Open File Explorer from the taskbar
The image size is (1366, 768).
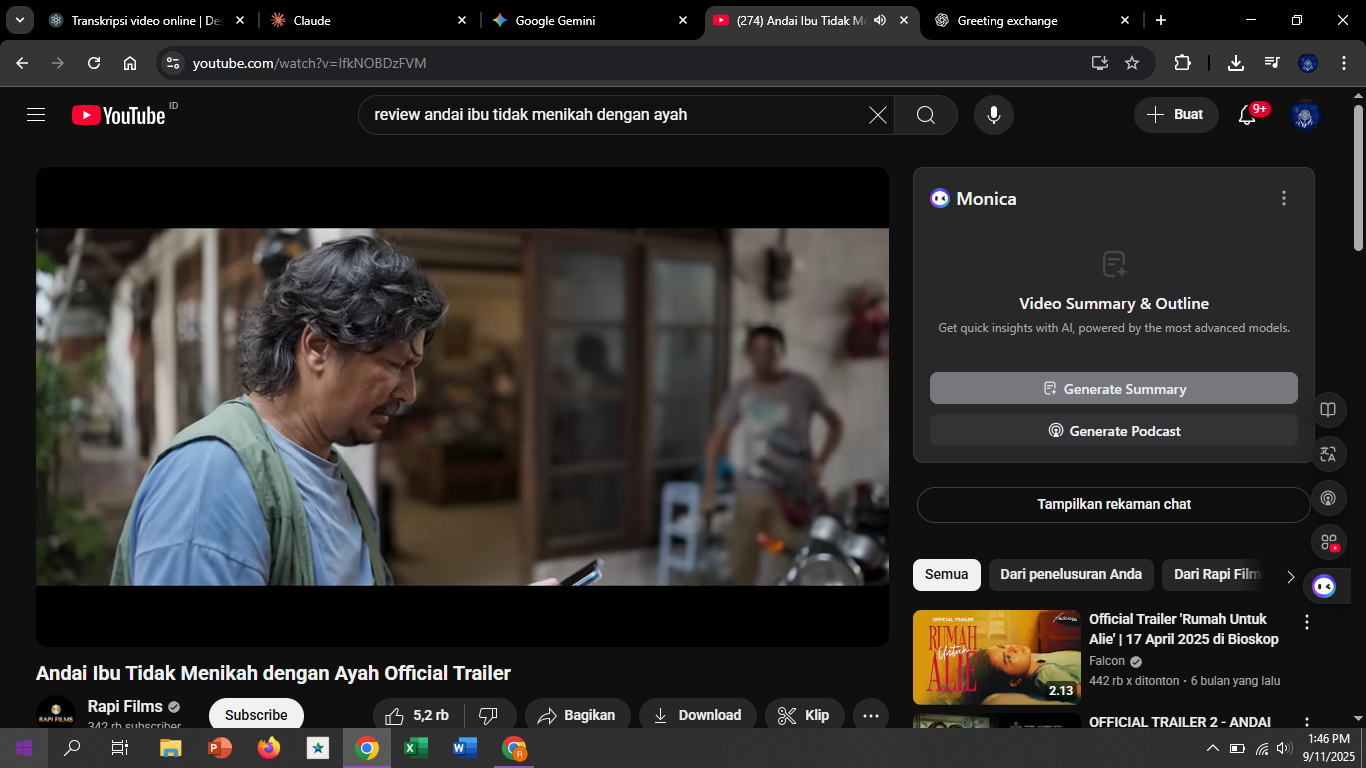170,748
